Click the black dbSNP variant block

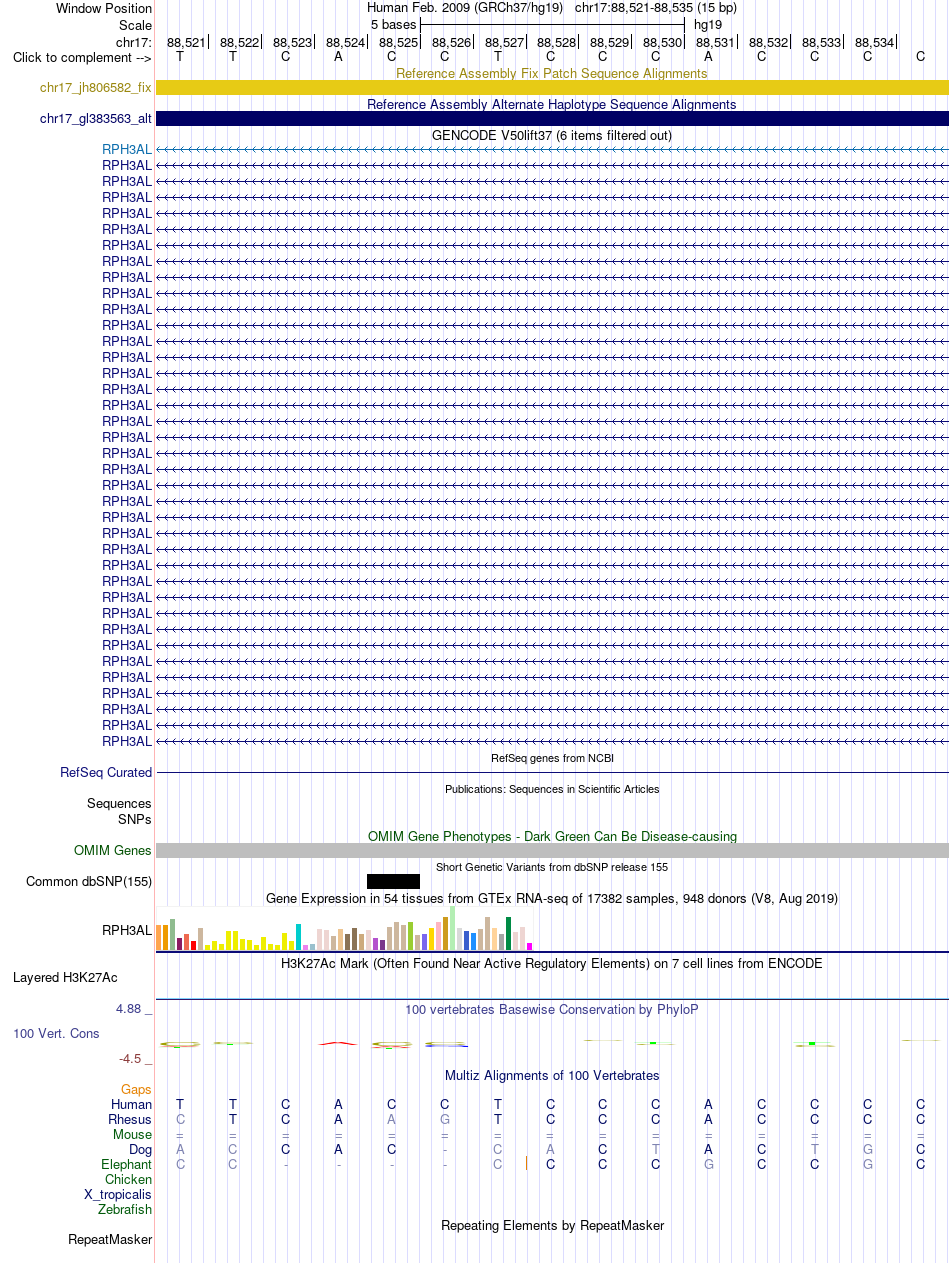tap(393, 881)
